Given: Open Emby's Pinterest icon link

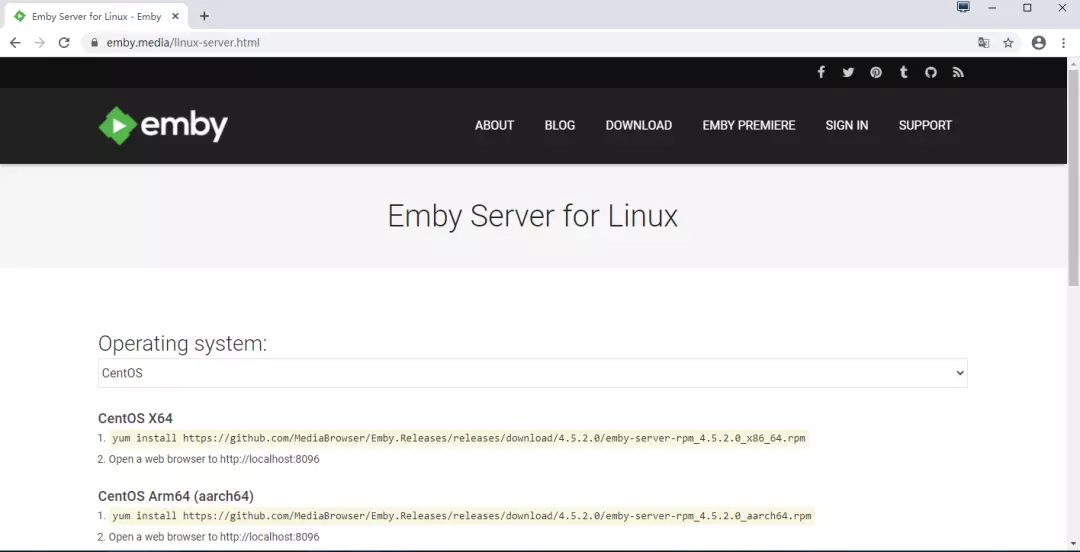Looking at the screenshot, I should [x=875, y=72].
